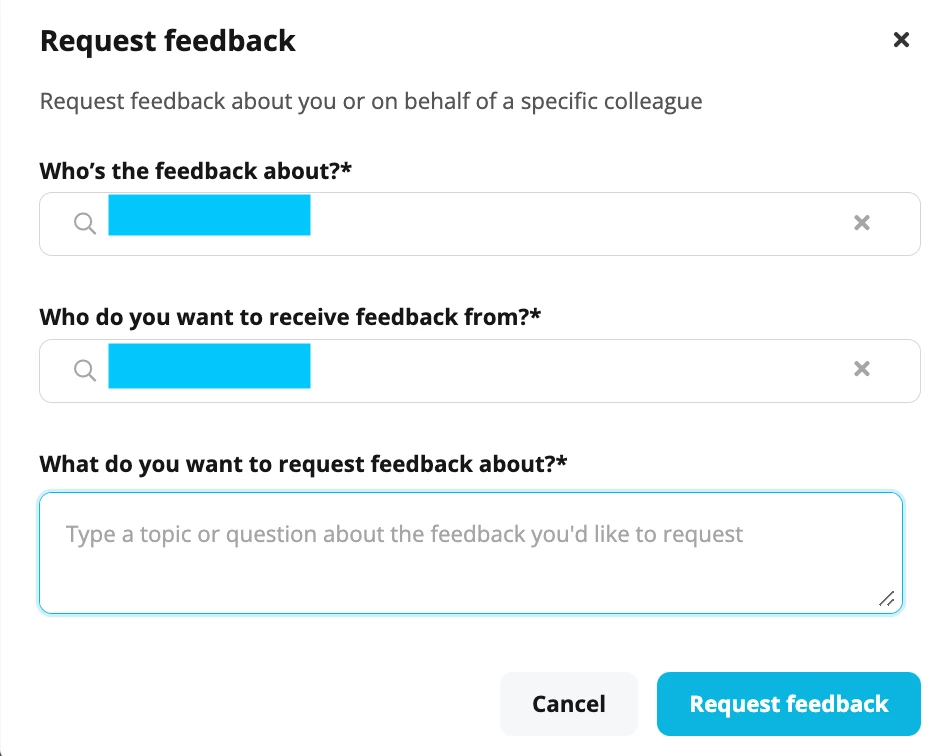The image size is (950, 756).
Task: Click search icon in 'receive feedback from' field
Action: coord(85,370)
